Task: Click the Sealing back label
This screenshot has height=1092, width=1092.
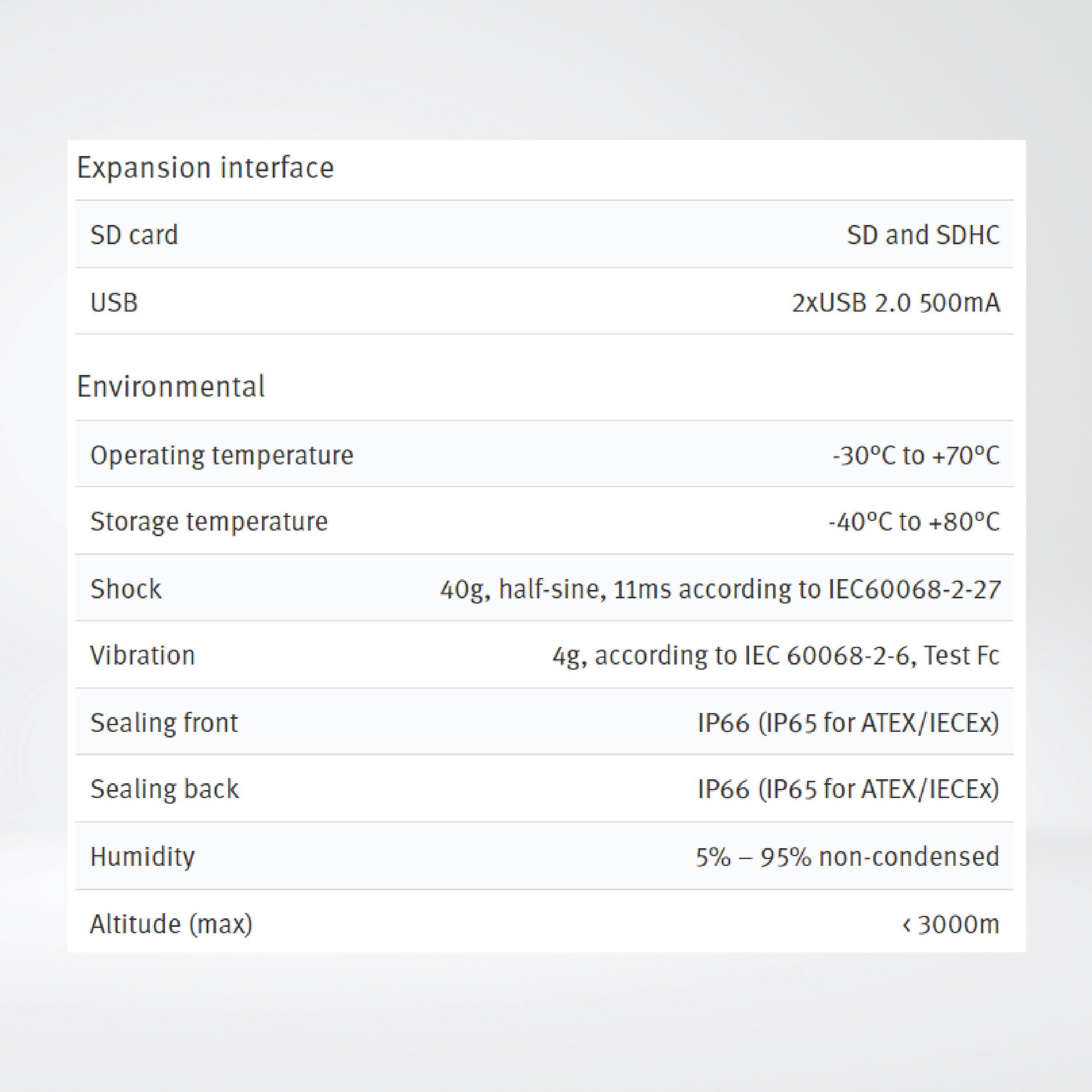Action: pyautogui.click(x=164, y=789)
